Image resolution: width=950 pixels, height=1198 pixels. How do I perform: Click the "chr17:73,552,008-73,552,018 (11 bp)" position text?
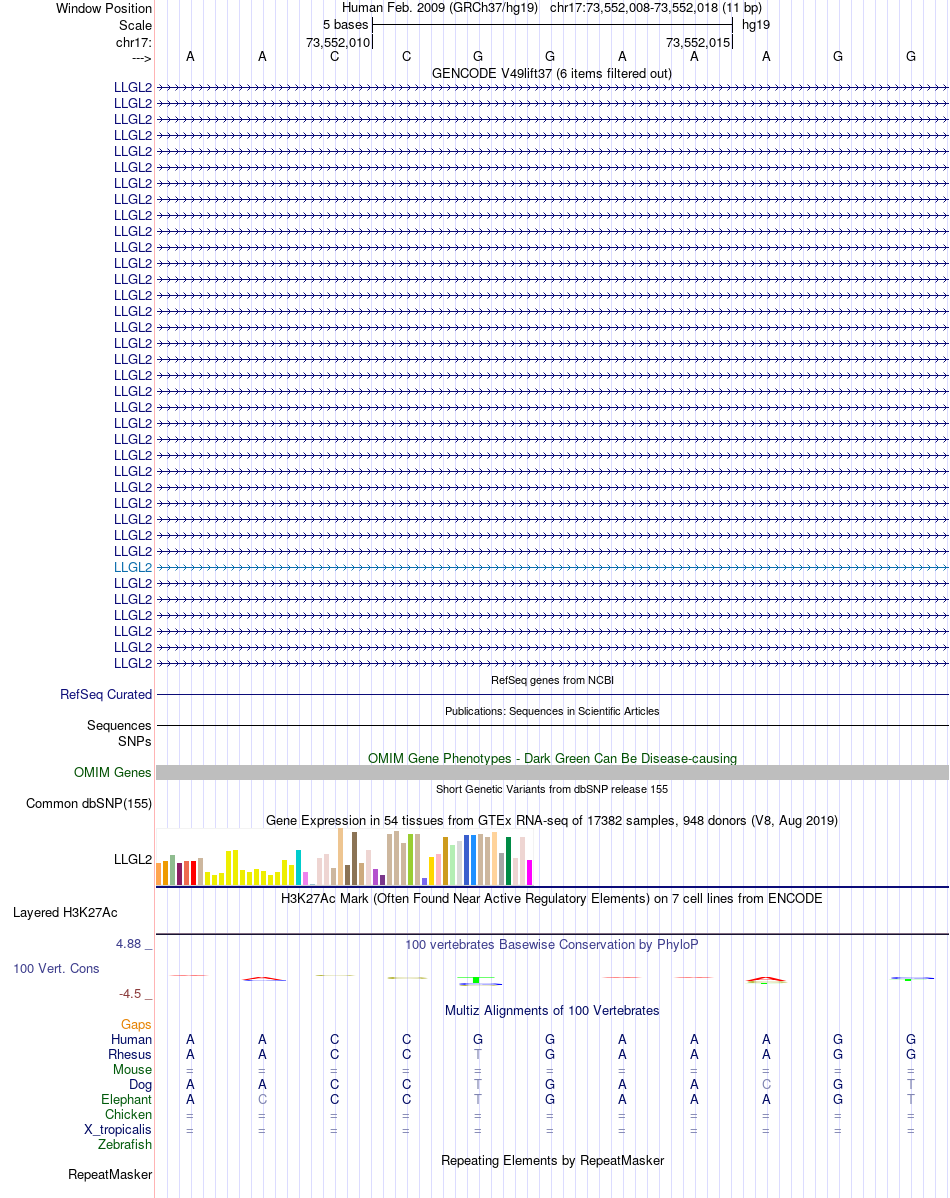coord(655,8)
